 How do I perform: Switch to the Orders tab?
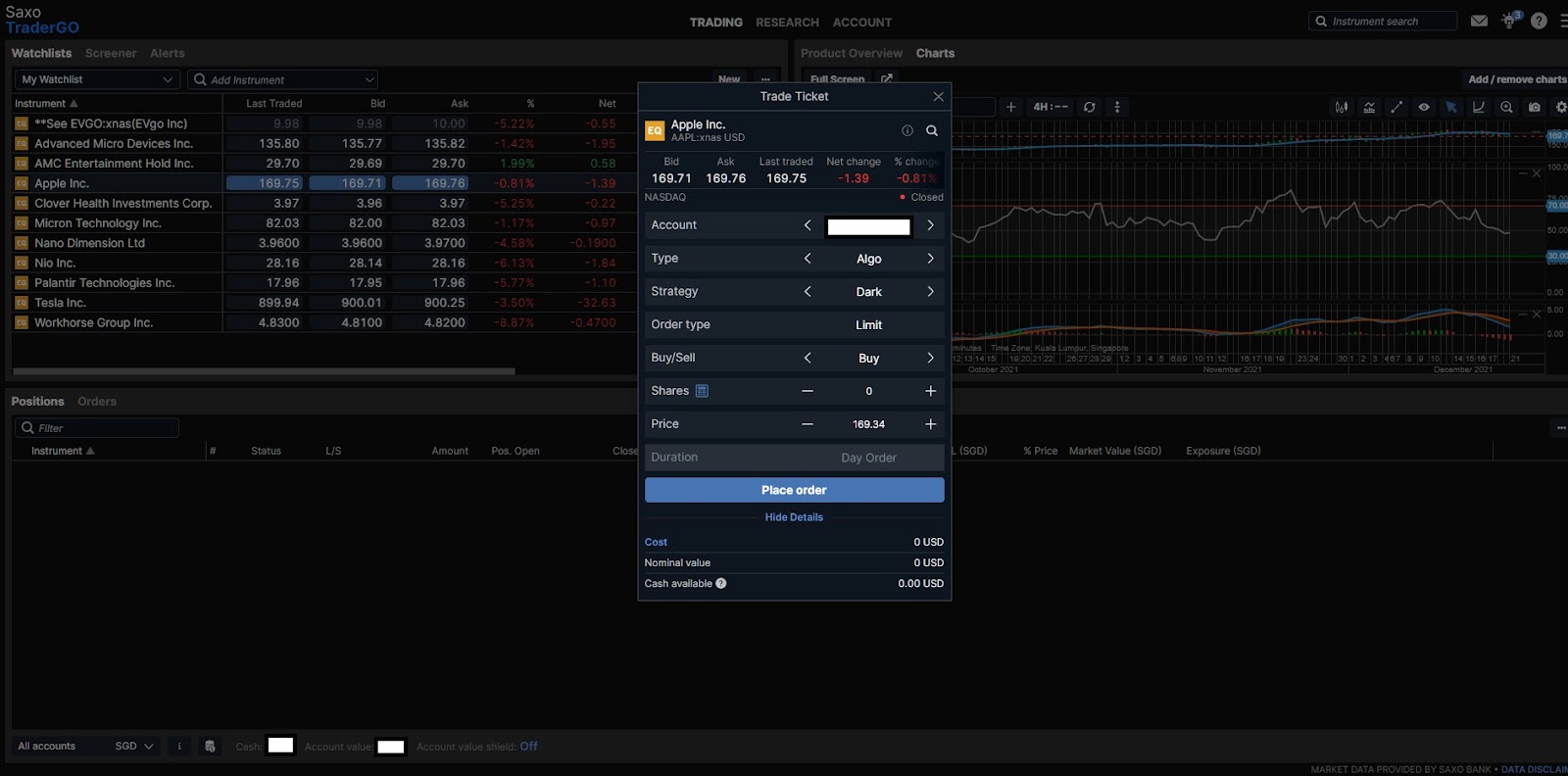pyautogui.click(x=97, y=402)
